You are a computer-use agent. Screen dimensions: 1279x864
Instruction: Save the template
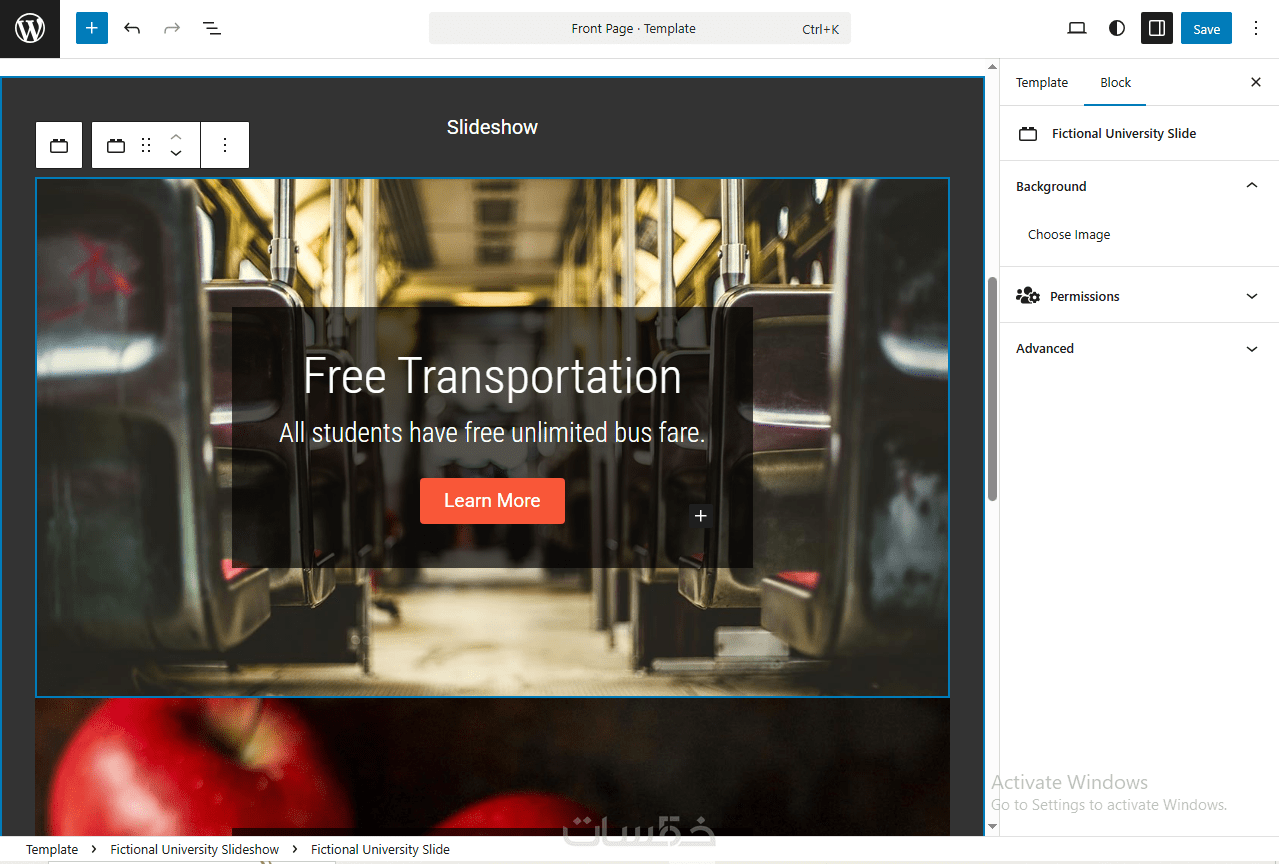1207,28
